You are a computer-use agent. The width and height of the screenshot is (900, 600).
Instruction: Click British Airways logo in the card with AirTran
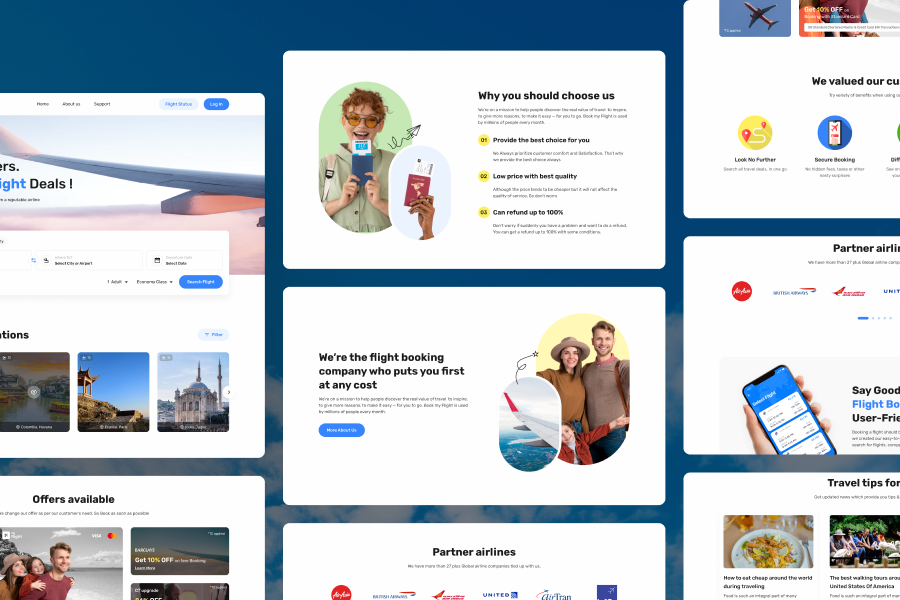click(394, 596)
